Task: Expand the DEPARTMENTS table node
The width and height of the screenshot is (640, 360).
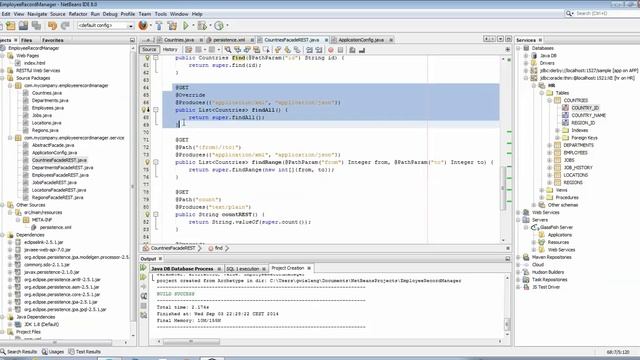Action: tap(549, 145)
